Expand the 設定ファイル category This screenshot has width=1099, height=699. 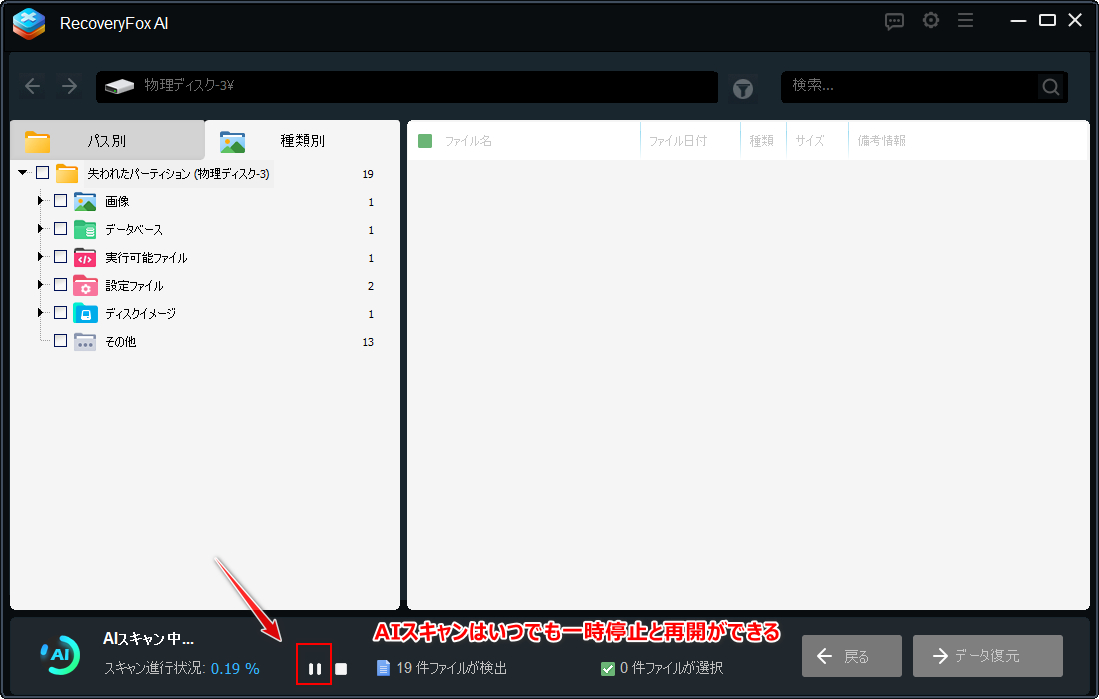pos(41,285)
